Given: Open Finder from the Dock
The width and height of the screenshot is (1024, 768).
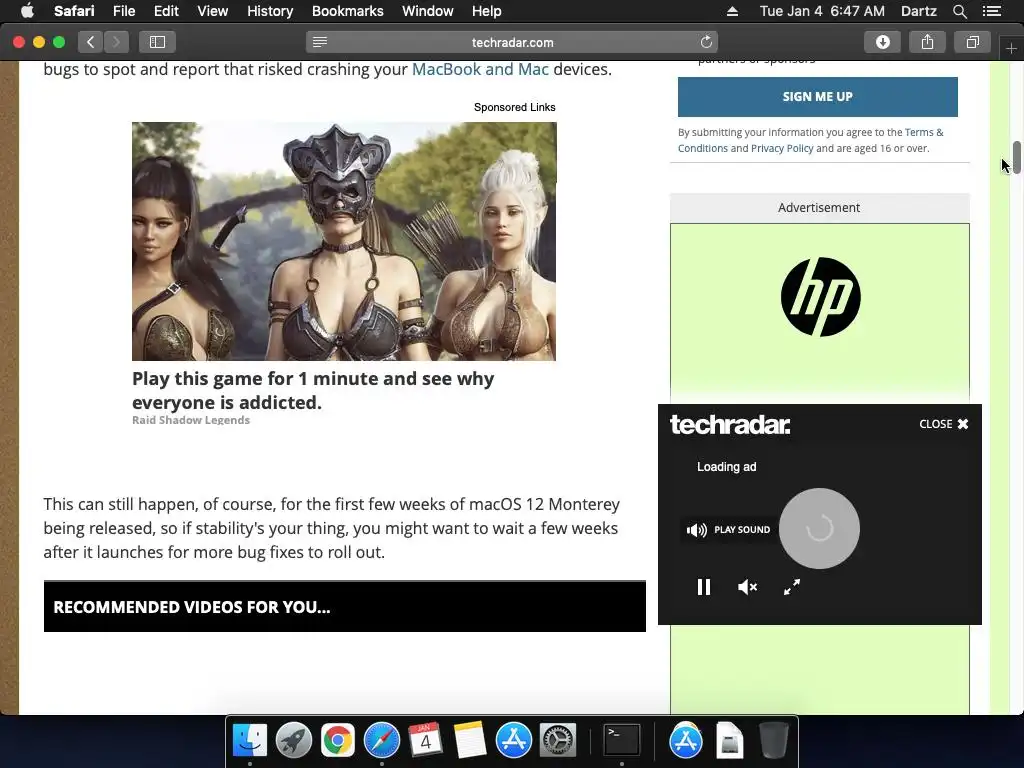Looking at the screenshot, I should coord(250,741).
